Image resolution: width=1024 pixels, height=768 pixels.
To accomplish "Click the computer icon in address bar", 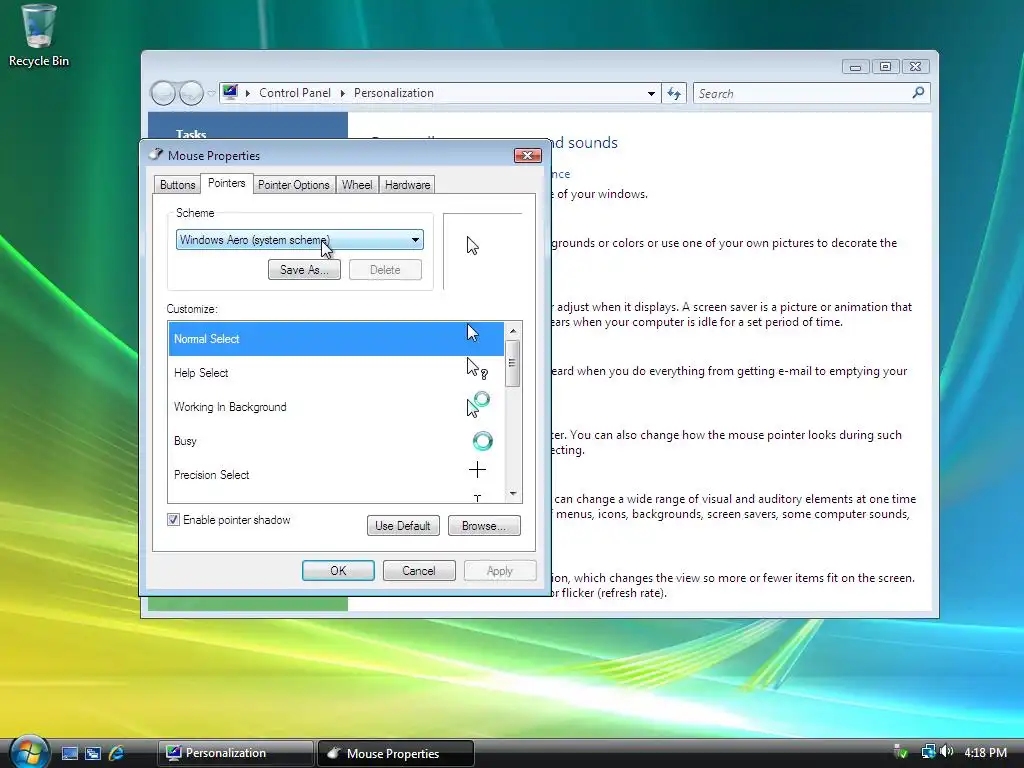I will click(x=230, y=92).
